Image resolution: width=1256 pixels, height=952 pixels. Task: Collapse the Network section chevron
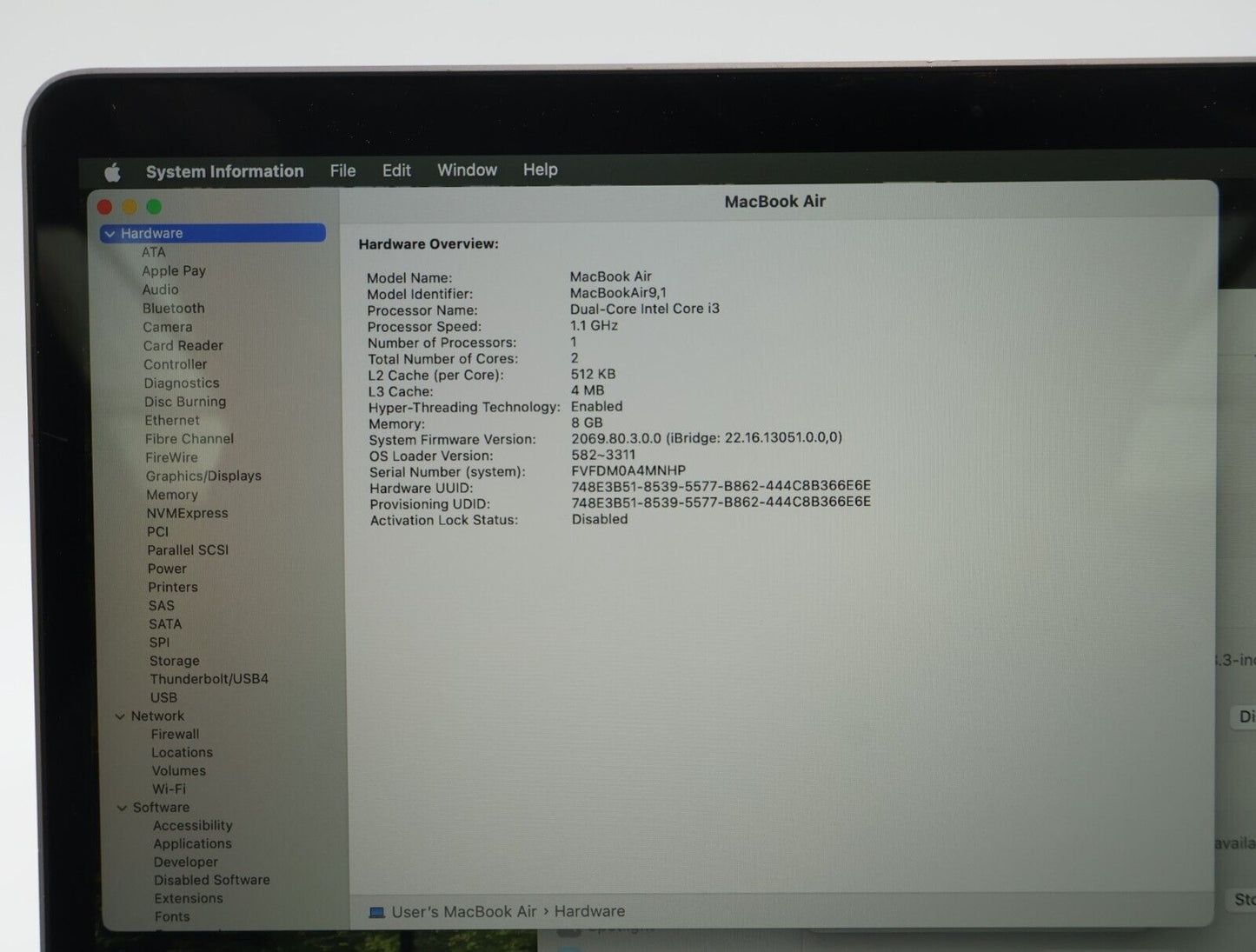click(x=120, y=716)
